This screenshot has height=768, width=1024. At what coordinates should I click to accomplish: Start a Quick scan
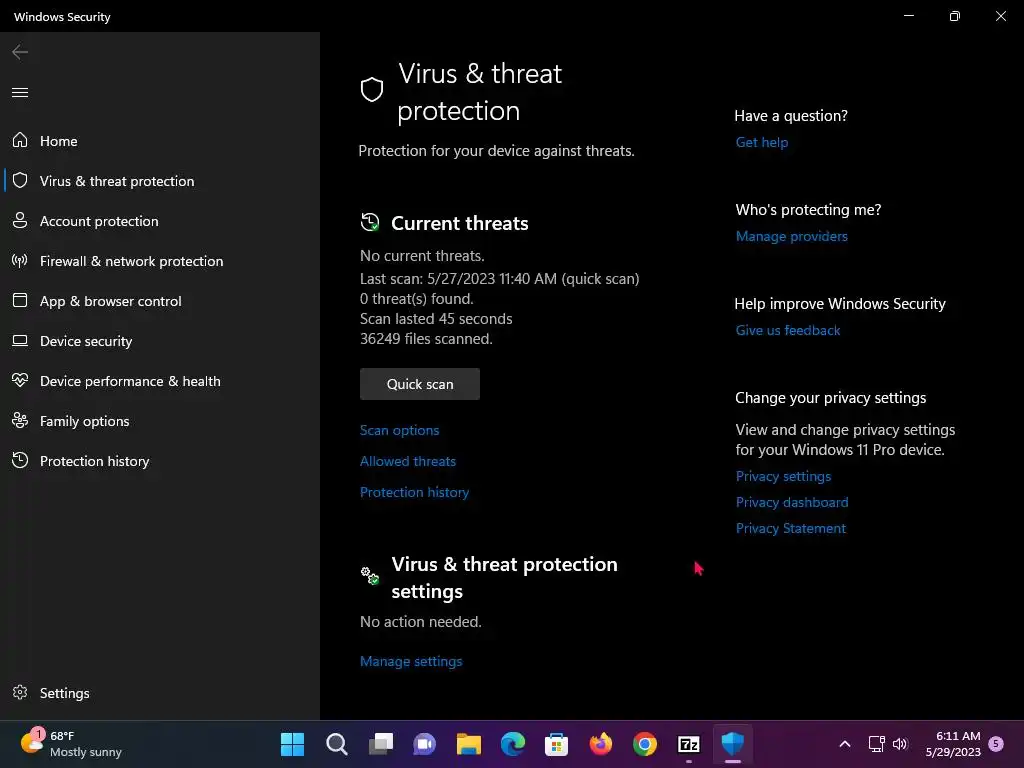coord(419,384)
